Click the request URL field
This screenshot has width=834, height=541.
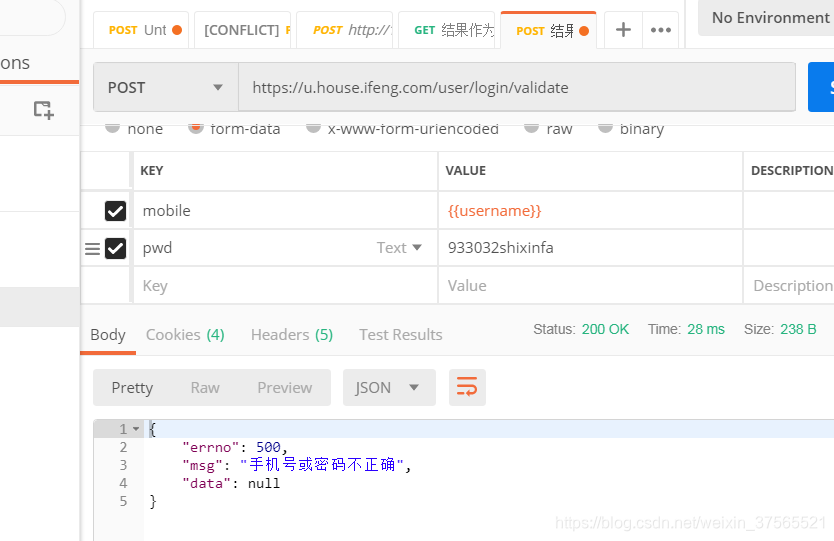coord(516,87)
